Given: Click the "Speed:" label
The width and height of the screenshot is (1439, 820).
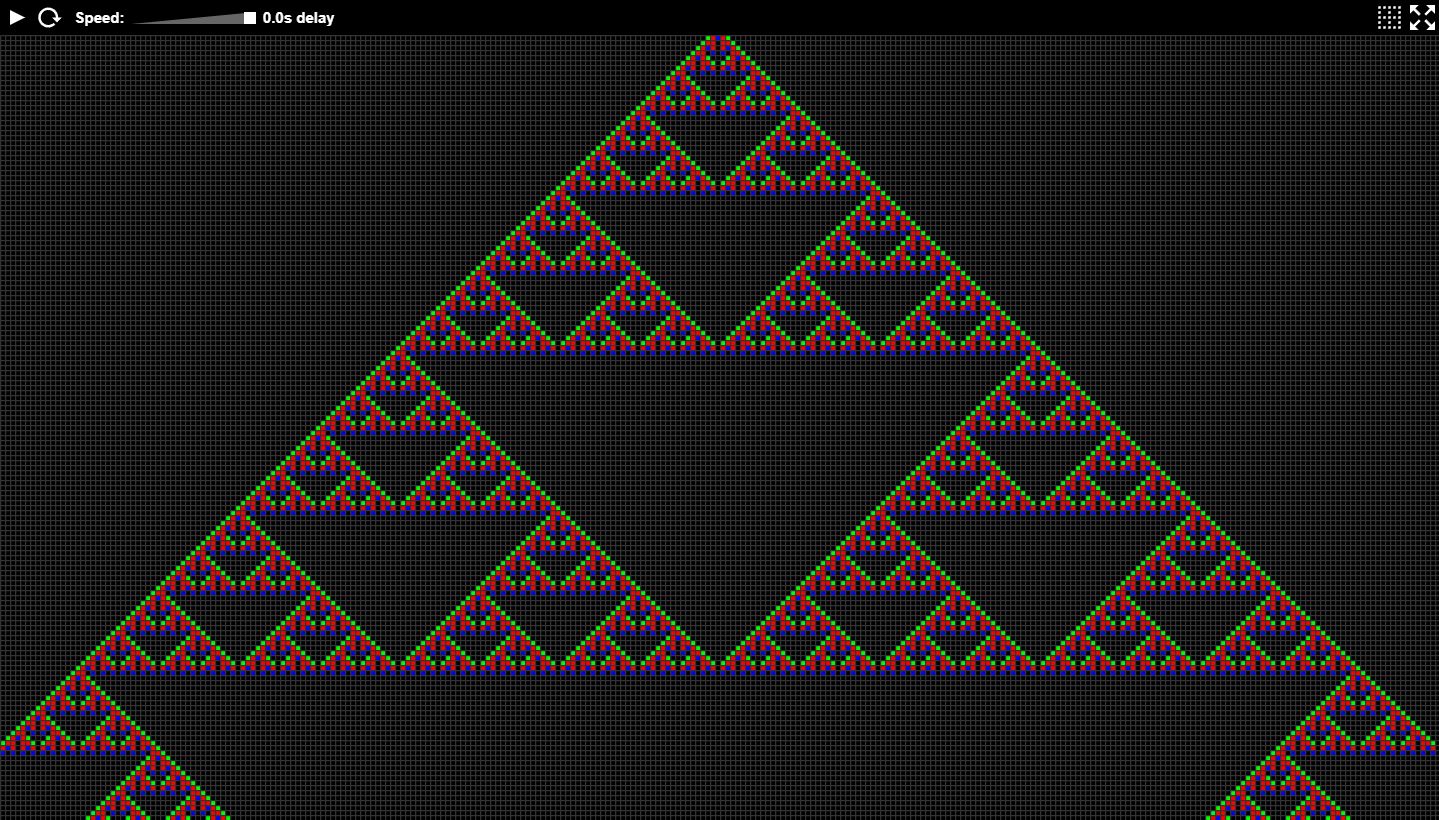Looking at the screenshot, I should [x=99, y=18].
